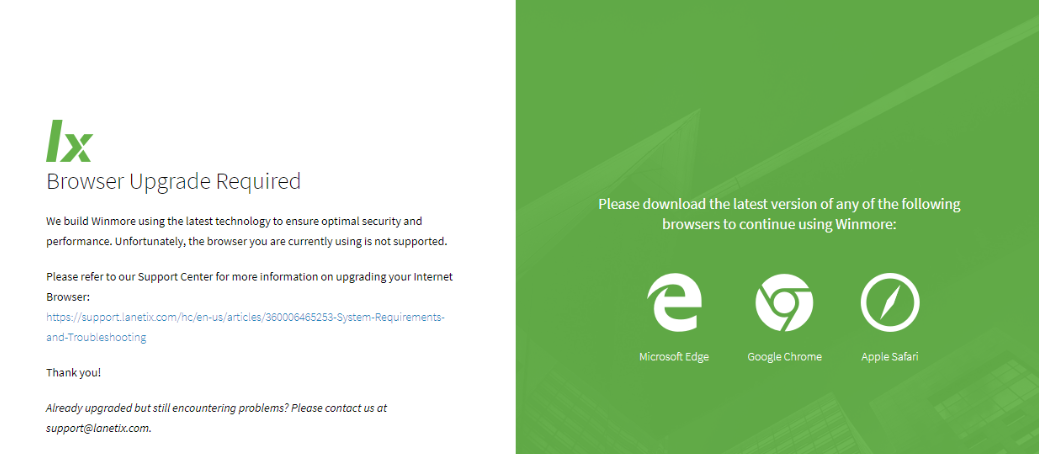This screenshot has width=1039, height=454.
Task: Click the Apple Safari text label
Action: coord(890,357)
